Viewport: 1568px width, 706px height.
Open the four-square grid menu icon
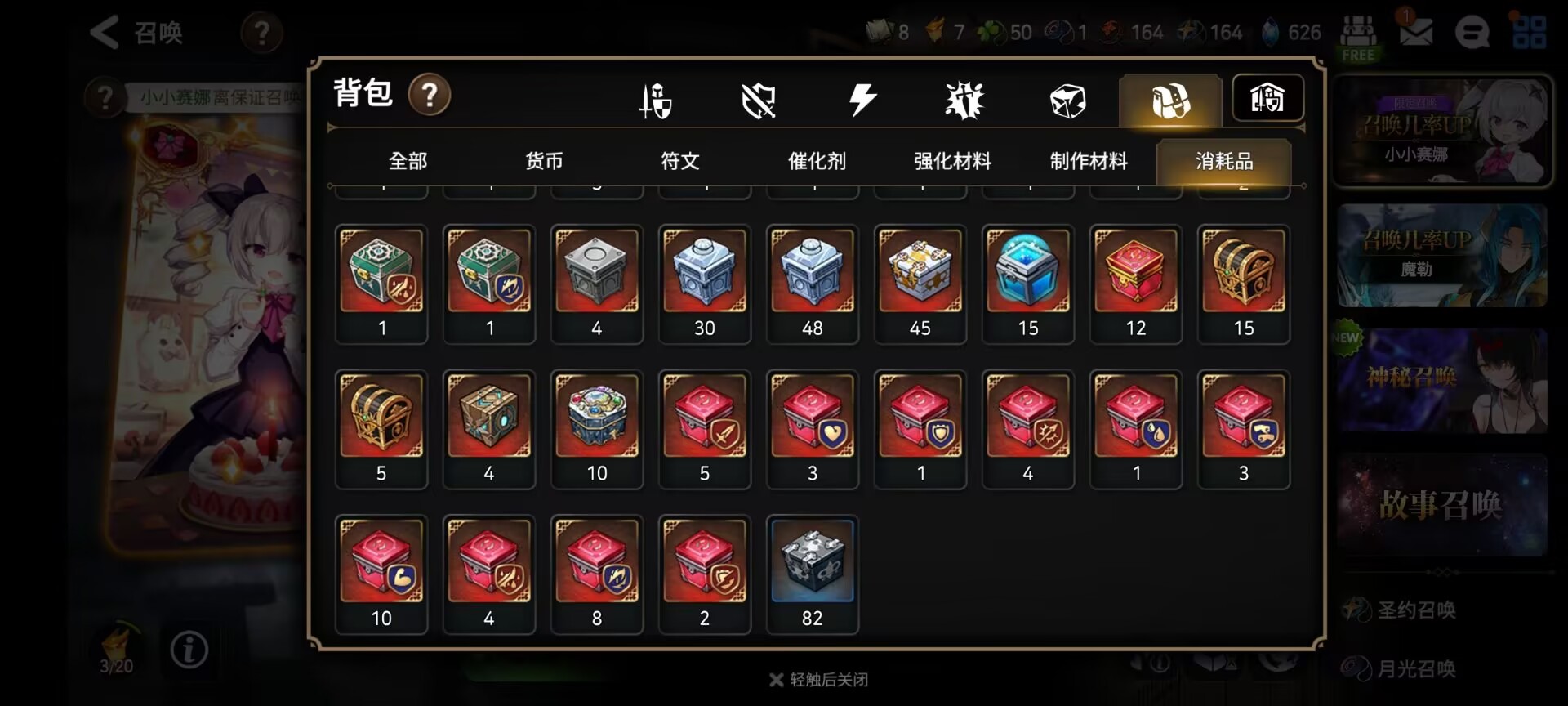pyautogui.click(x=1529, y=33)
